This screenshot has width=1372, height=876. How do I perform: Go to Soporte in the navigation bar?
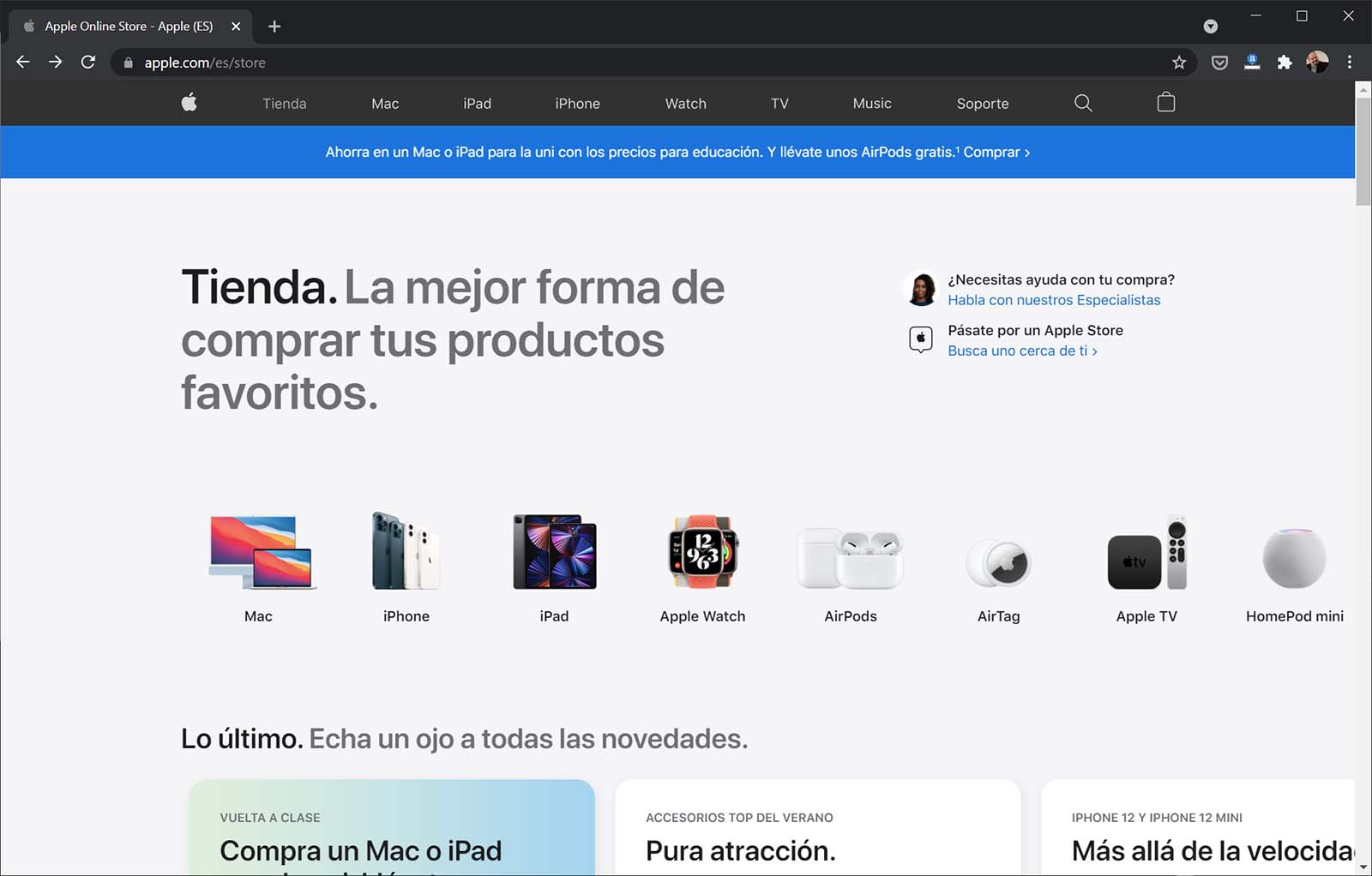(983, 104)
